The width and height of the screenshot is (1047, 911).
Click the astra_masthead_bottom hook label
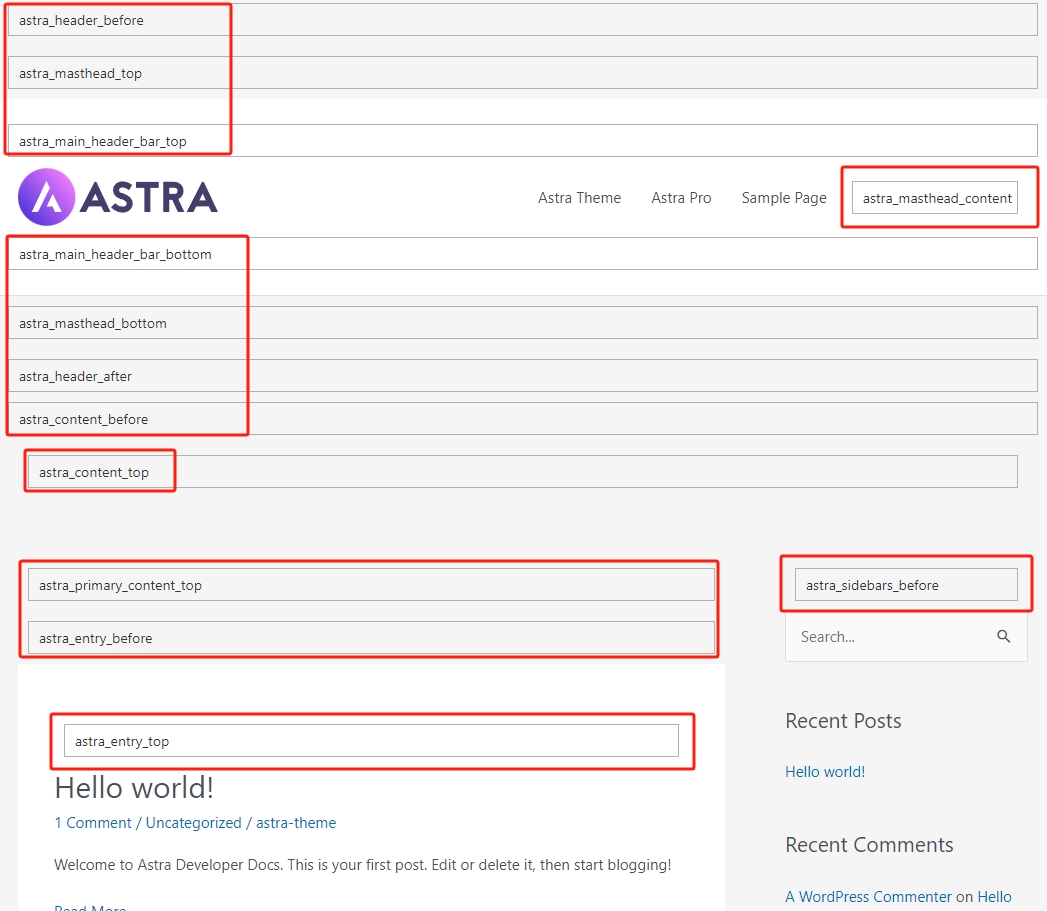coord(93,323)
